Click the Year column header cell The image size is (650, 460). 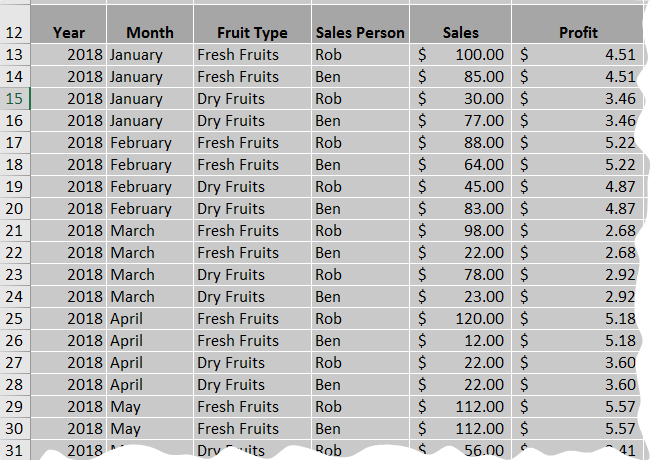click(68, 24)
